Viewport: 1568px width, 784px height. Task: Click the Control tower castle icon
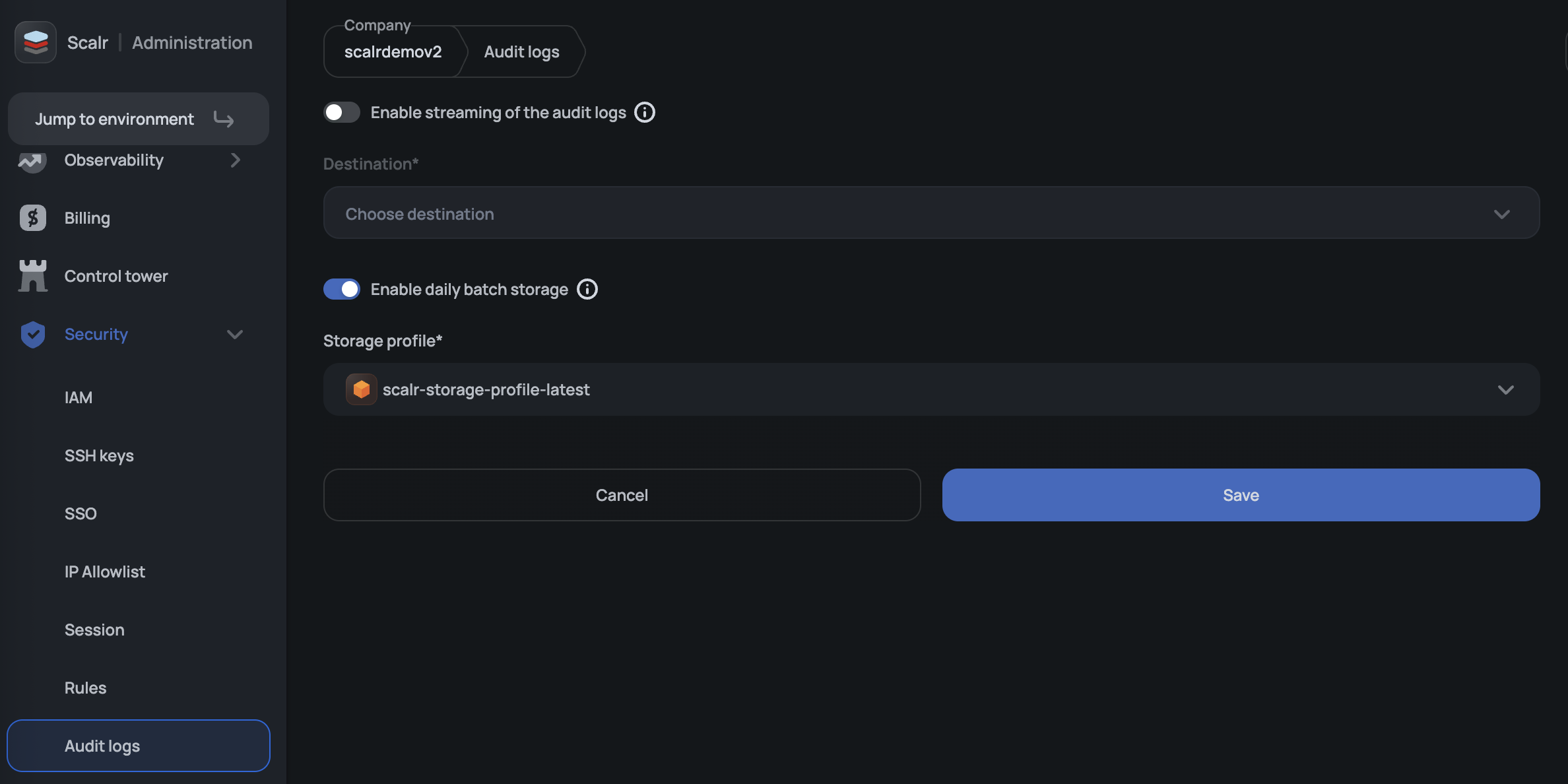pyautogui.click(x=32, y=276)
